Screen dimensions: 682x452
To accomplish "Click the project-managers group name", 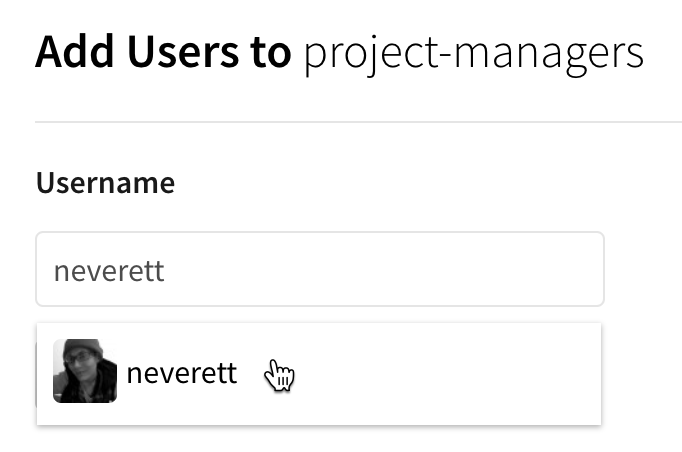I will [473, 54].
